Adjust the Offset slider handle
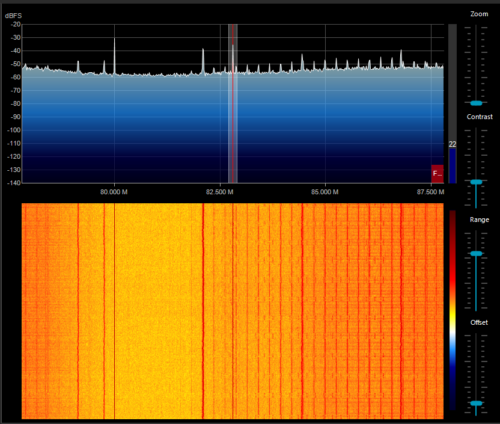The height and width of the screenshot is (424, 500). click(x=476, y=403)
